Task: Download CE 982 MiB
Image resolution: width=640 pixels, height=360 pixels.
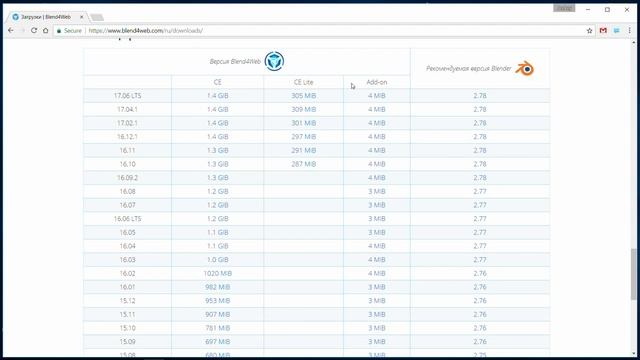Action: coord(218,287)
